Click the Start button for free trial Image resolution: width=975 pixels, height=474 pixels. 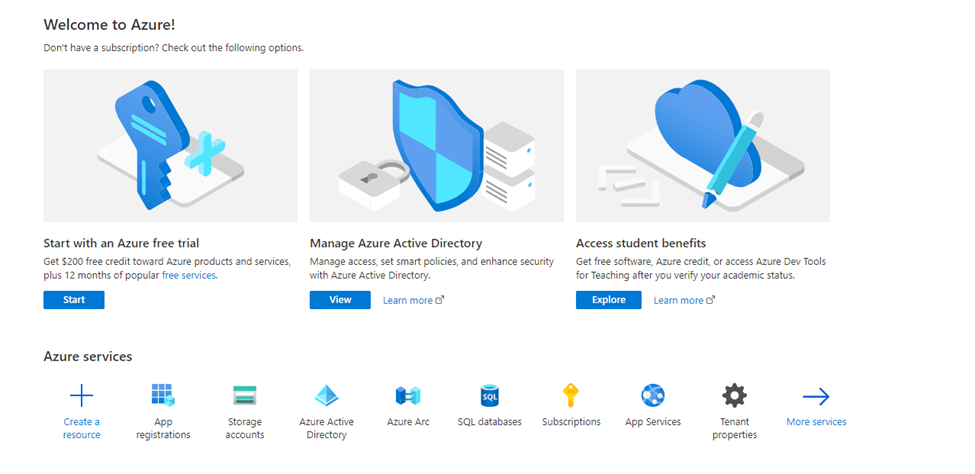click(x=74, y=300)
